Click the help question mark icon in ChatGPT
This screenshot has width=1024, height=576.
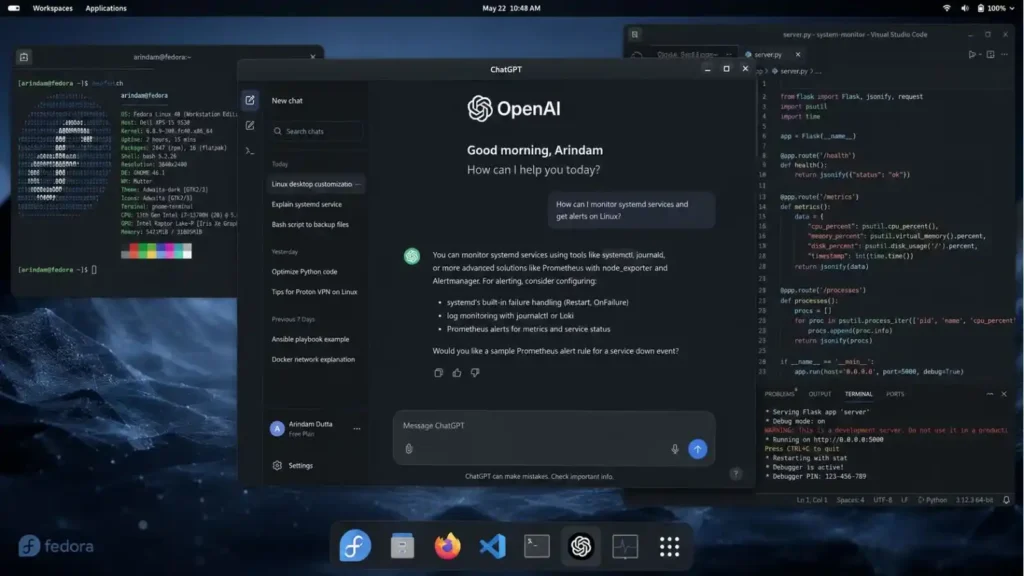coord(735,474)
